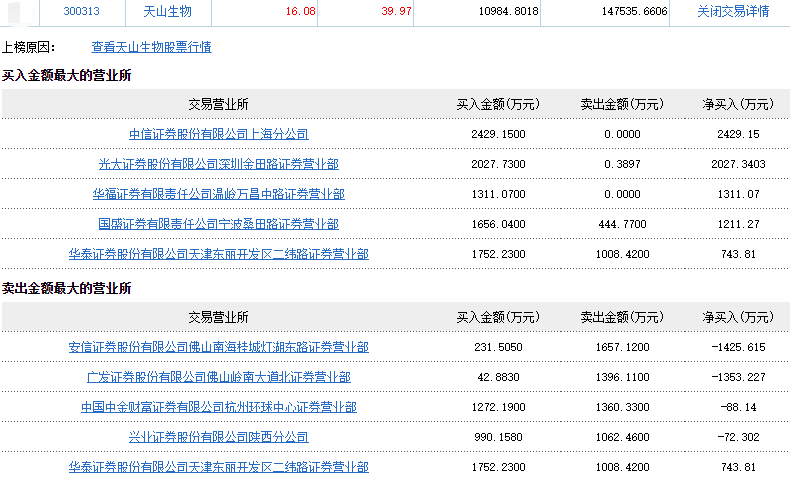Image resolution: width=790 pixels, height=481 pixels.
Task: Select sell amount 1062.4600
Action: tap(622, 437)
